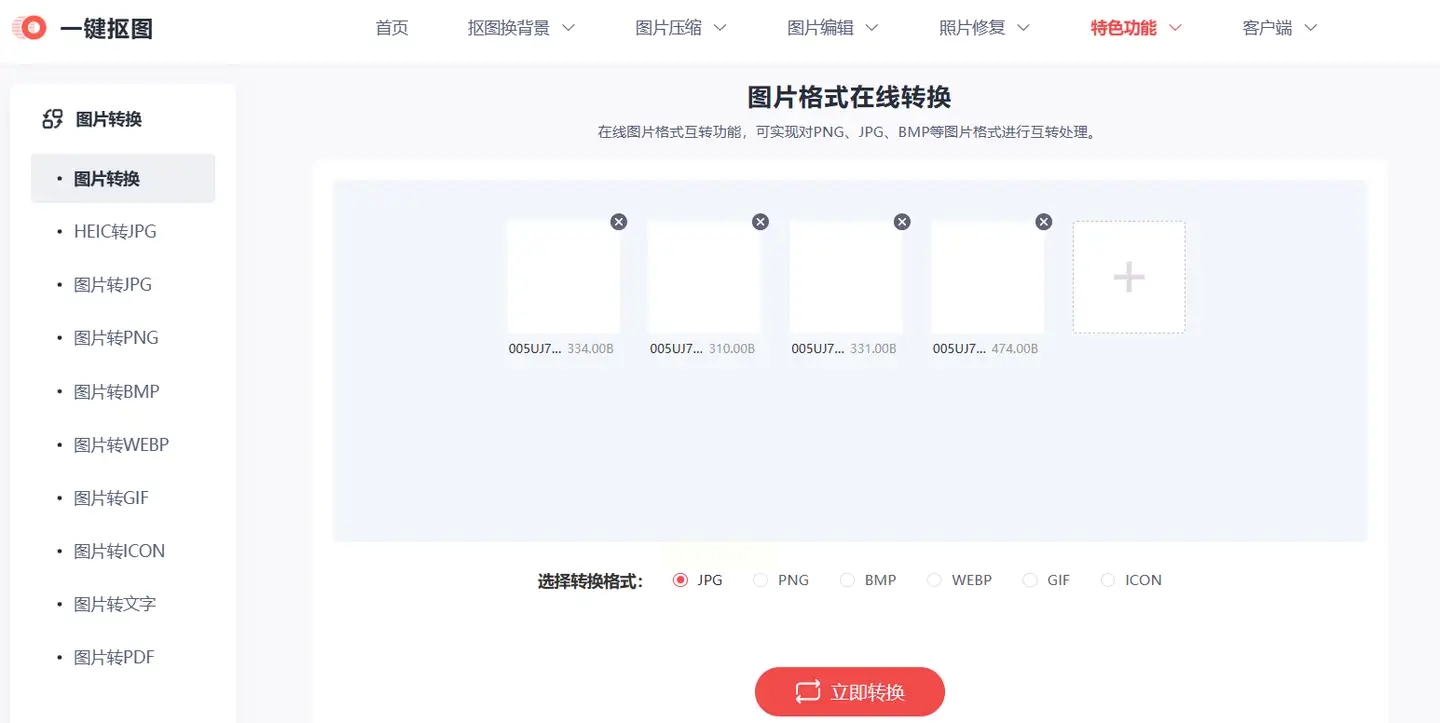Image resolution: width=1440 pixels, height=723 pixels.
Task: Select the thumbnail of the 334.00B image
Action: coord(563,277)
